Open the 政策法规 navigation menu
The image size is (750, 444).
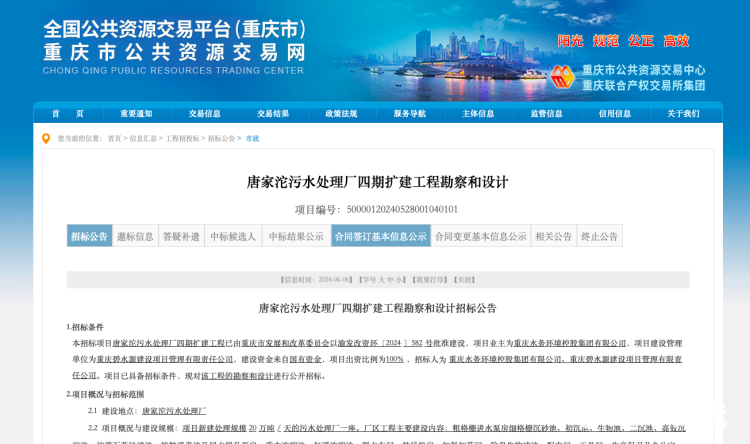(x=341, y=114)
